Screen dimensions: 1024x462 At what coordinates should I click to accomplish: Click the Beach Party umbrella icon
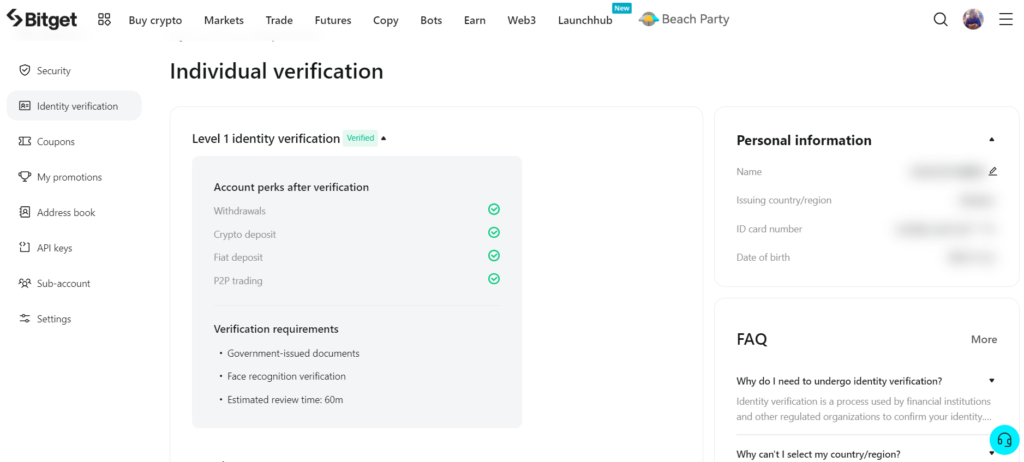(648, 20)
